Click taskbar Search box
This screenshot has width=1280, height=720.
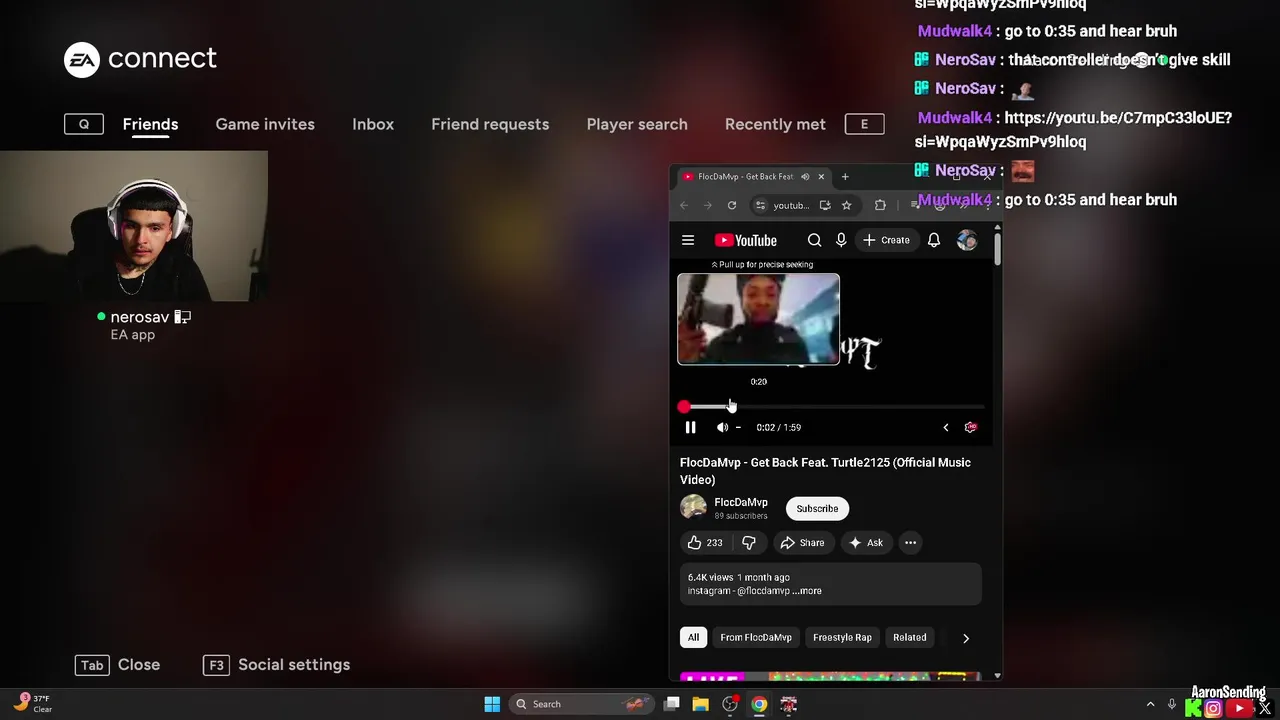[584, 704]
